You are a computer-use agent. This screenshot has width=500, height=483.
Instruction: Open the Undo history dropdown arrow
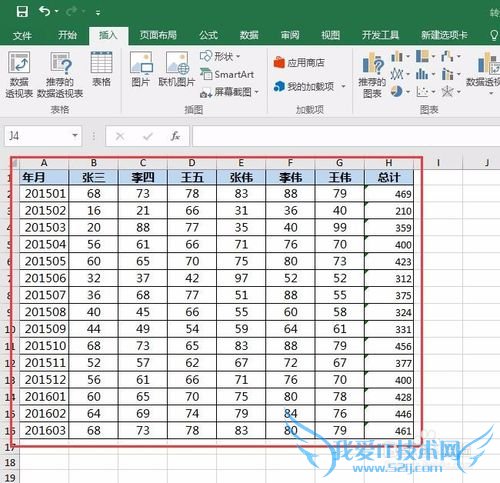point(57,12)
